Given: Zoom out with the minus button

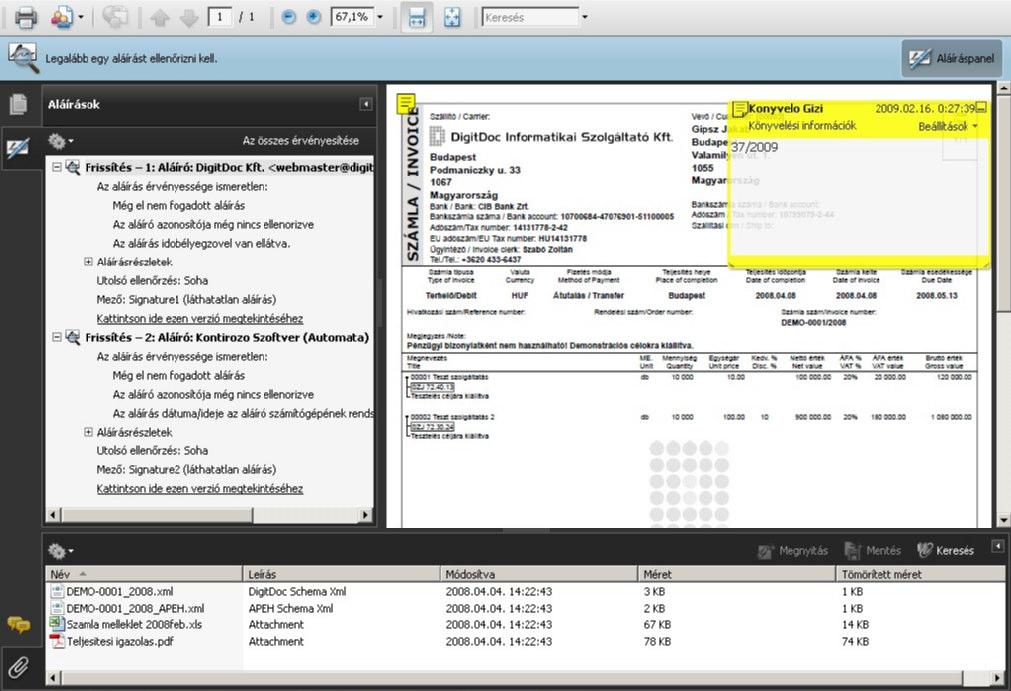Looking at the screenshot, I should click(x=289, y=17).
